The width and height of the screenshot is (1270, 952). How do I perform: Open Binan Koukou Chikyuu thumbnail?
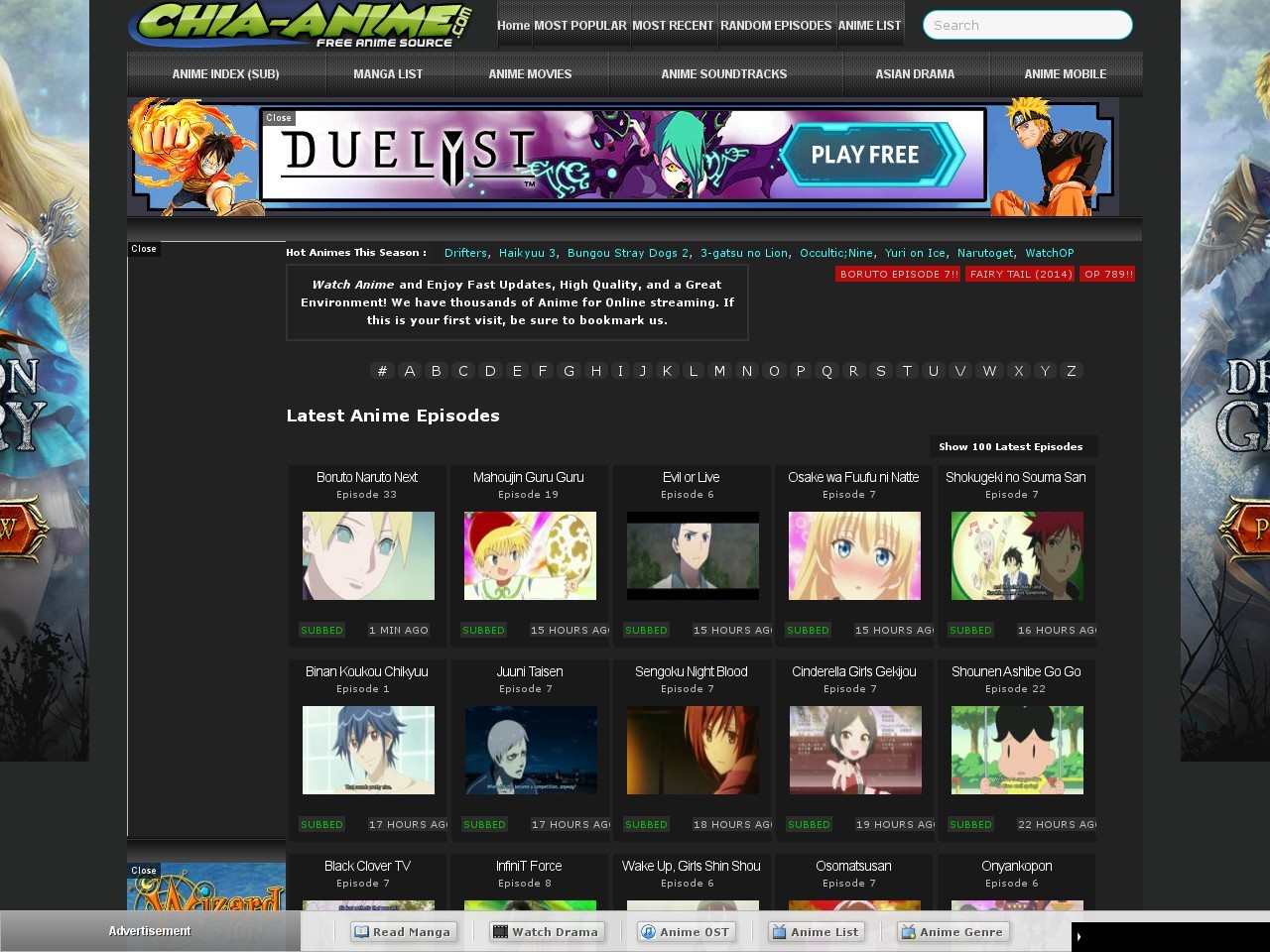coord(368,750)
